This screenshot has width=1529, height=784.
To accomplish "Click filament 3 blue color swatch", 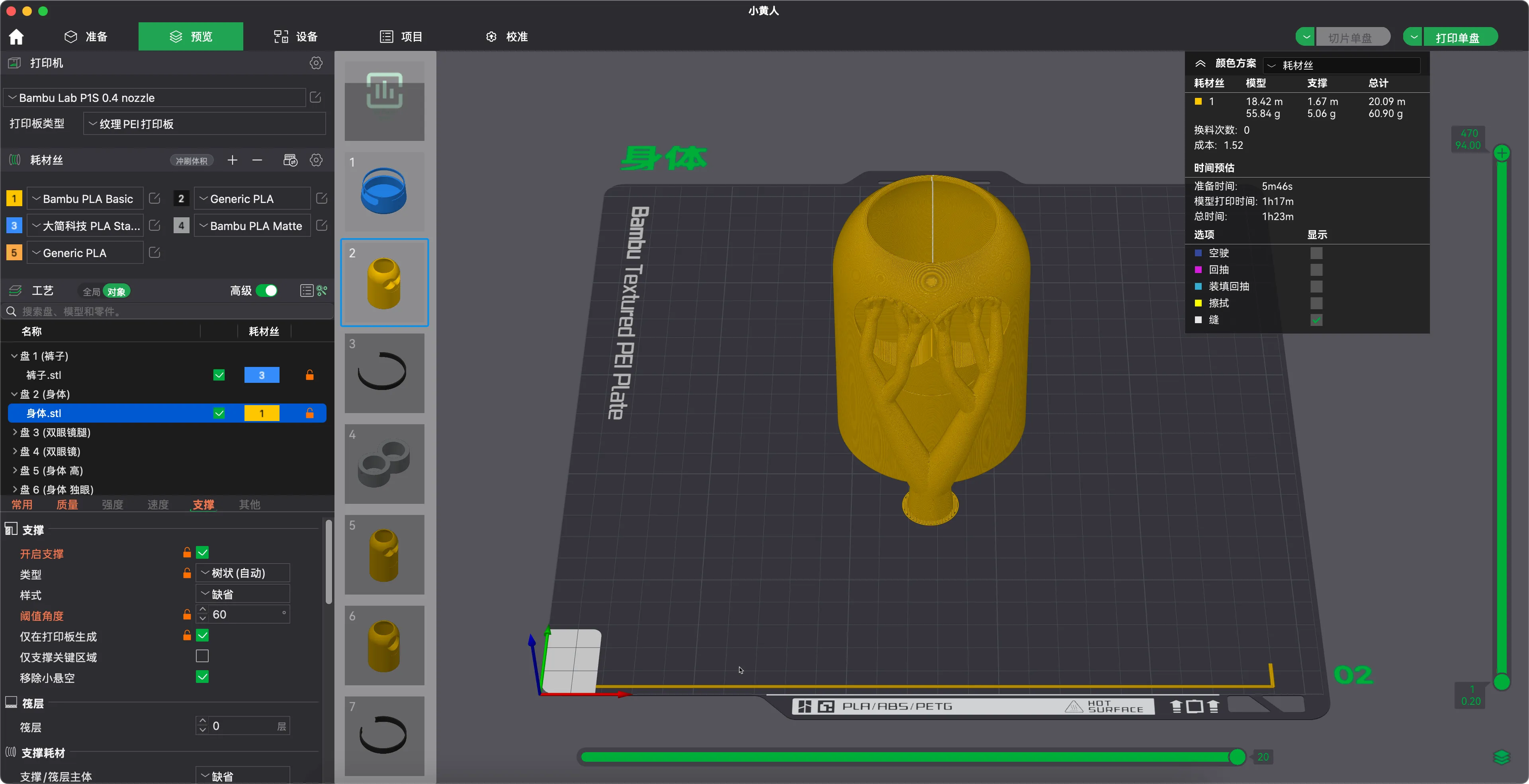I will 14,226.
